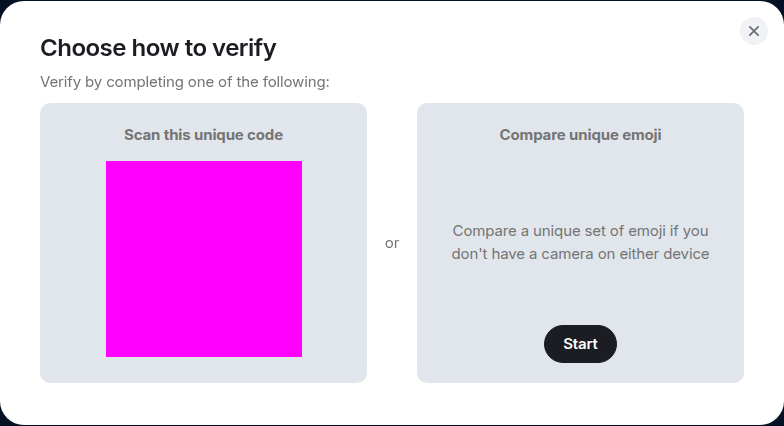This screenshot has height=426, width=784.
Task: Close the verification dialog with the X
Action: coord(754,31)
